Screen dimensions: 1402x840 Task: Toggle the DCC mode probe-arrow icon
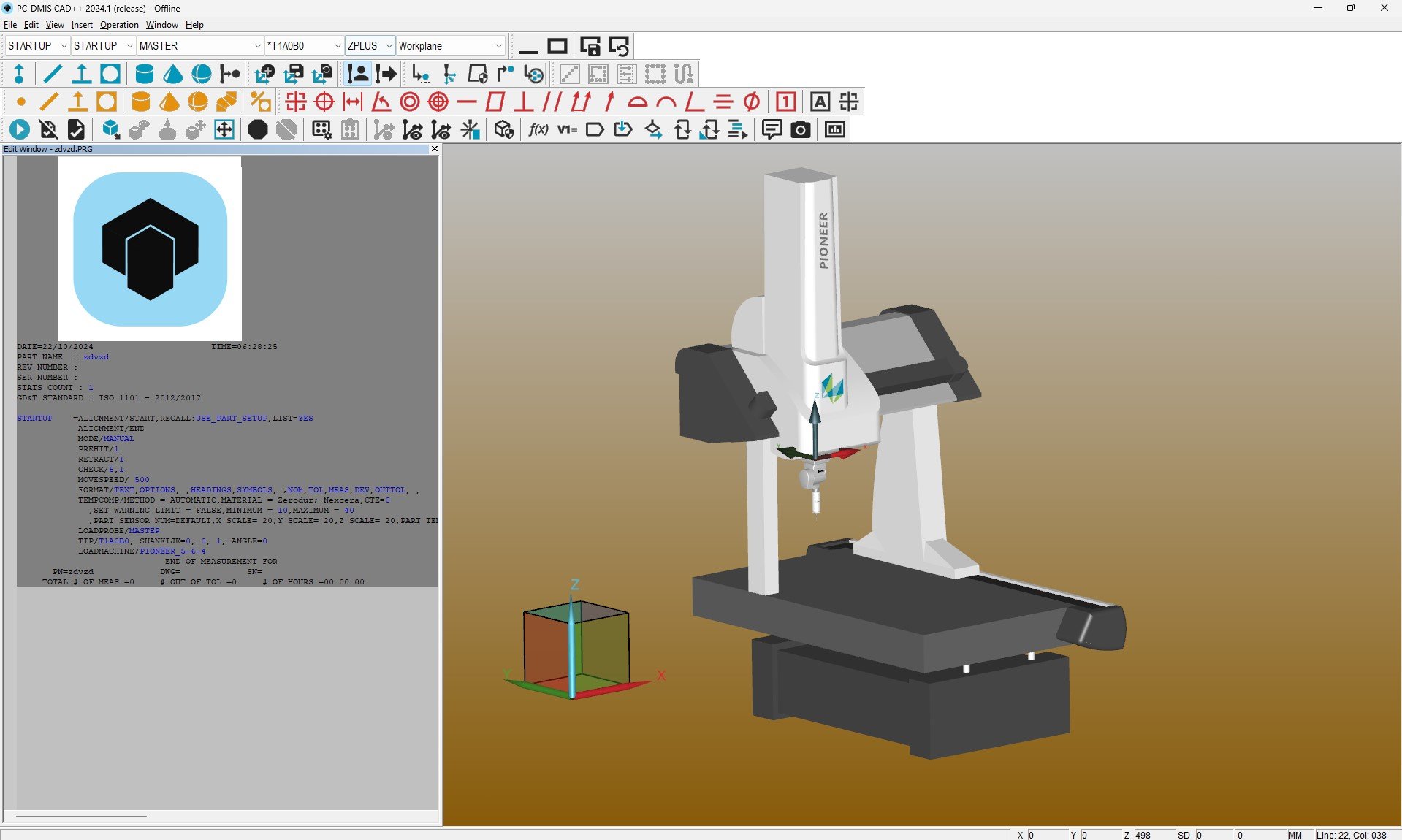[386, 74]
